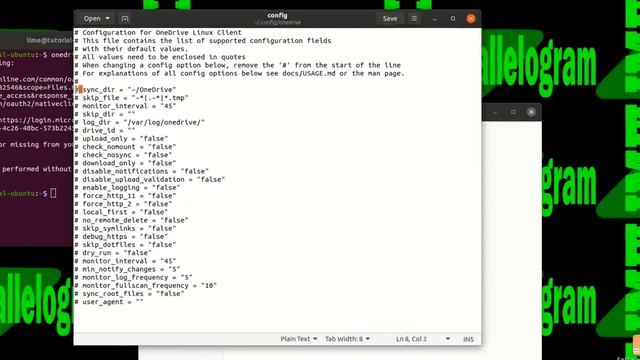This screenshot has width=640, height=360.
Task: Place cursor on the sync_dir line
Action: point(126,89)
